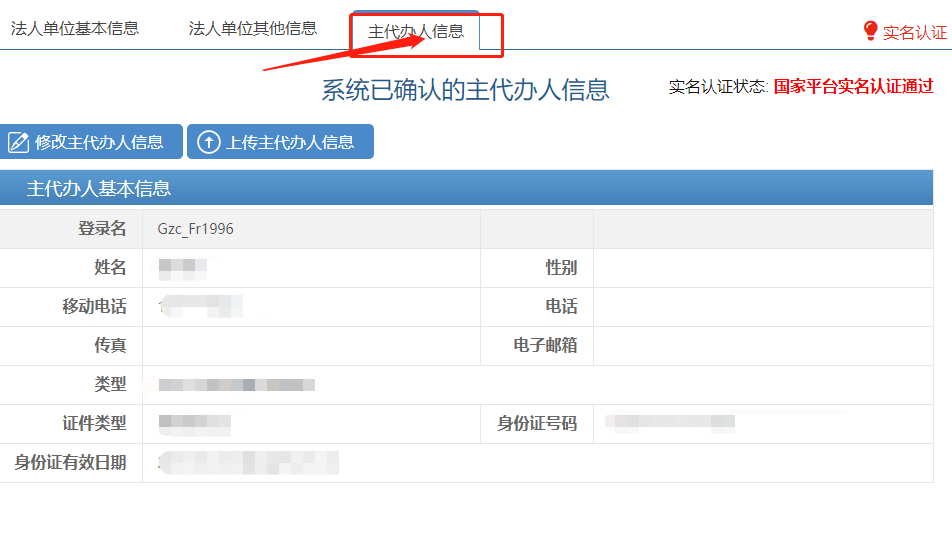Select the 主代办人信息 tab
The height and width of the screenshot is (533, 952).
pyautogui.click(x=416, y=31)
